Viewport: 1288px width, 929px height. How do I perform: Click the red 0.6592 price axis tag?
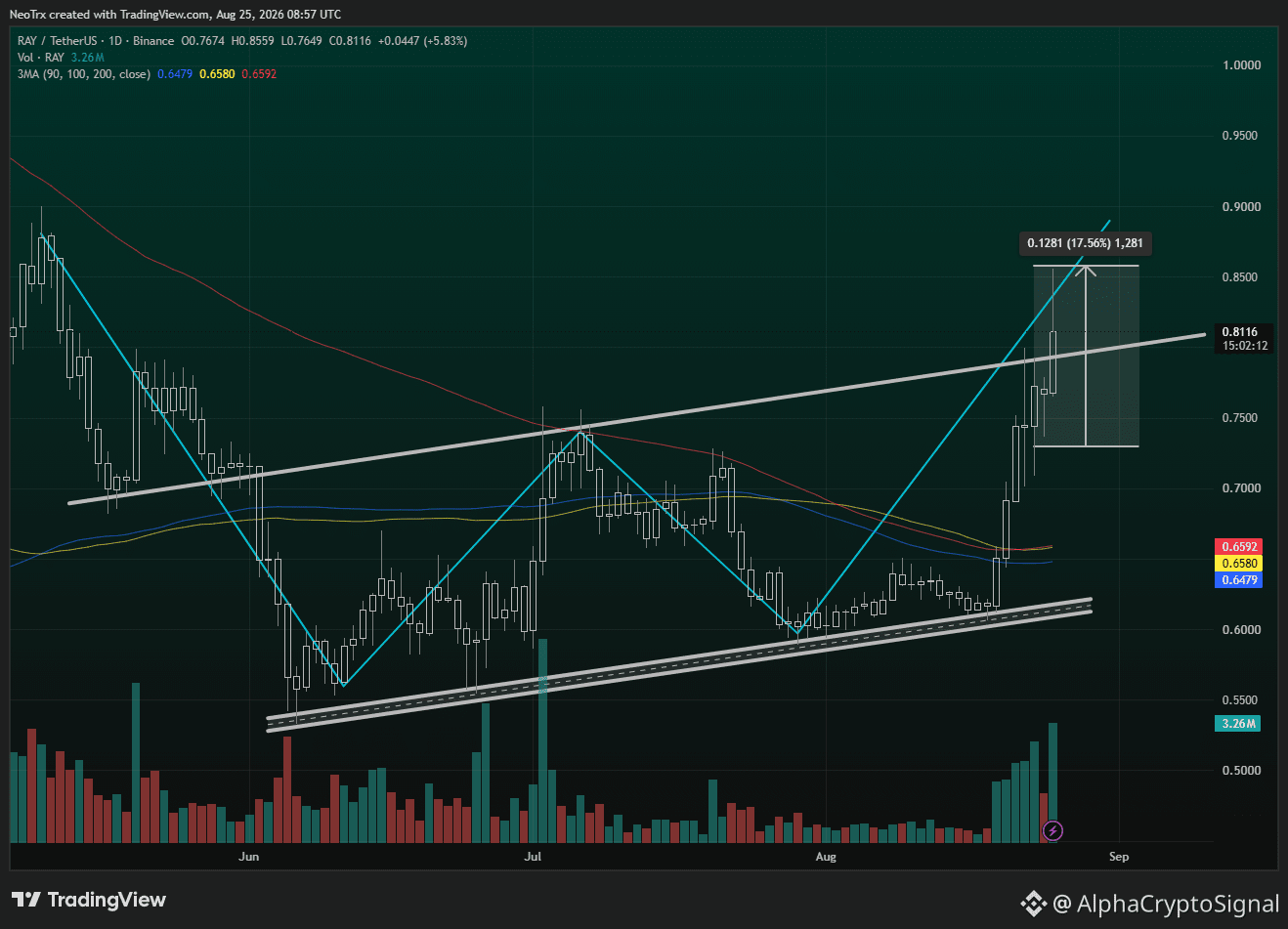click(1237, 547)
